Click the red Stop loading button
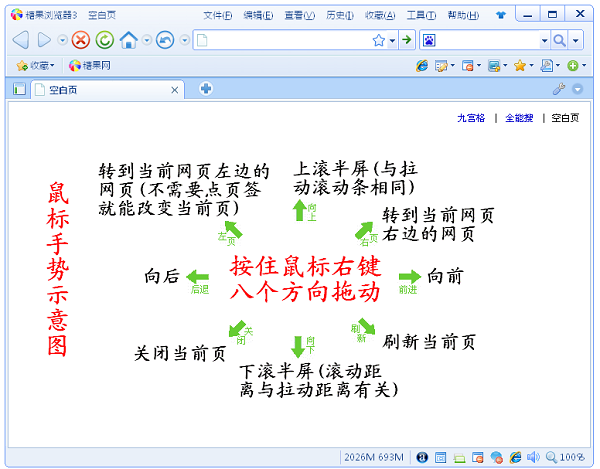The image size is (600, 469). point(81,40)
